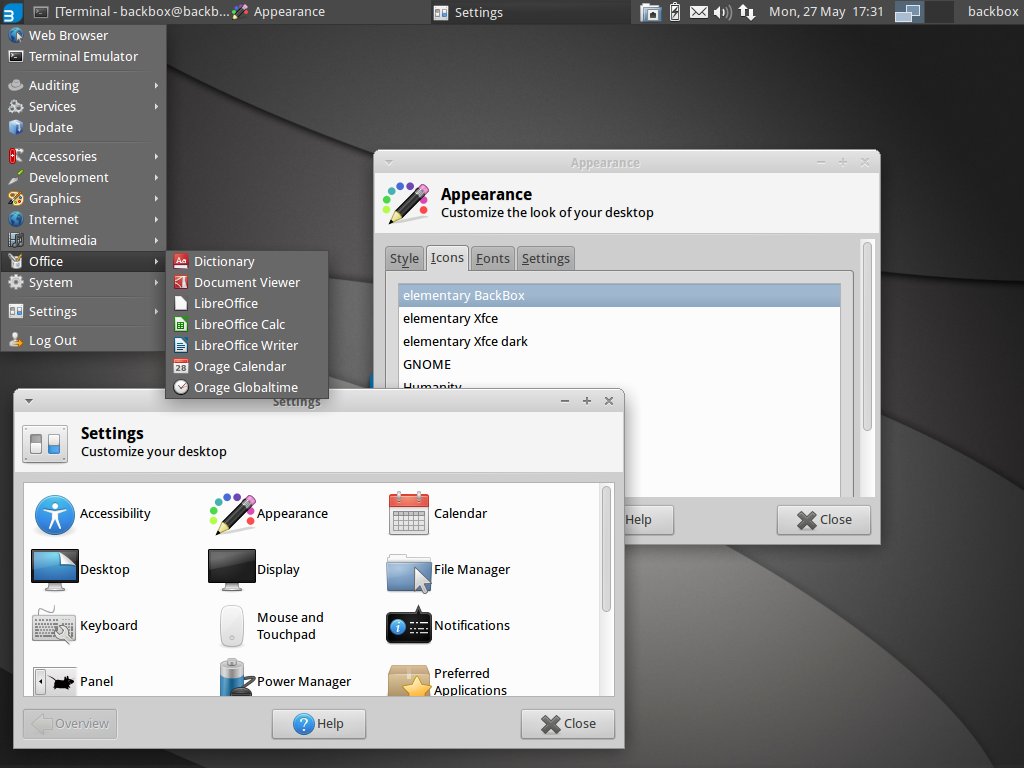Expand the Internet submenu
Screen dimensions: 1024x768
pyautogui.click(x=84, y=219)
